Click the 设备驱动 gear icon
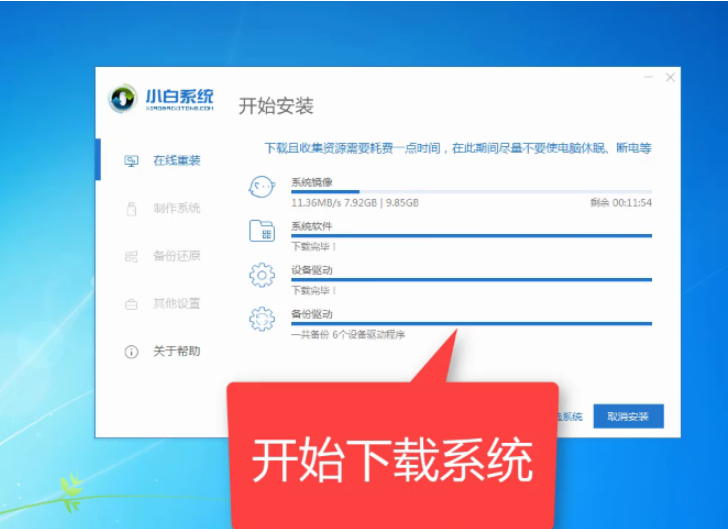 261,275
